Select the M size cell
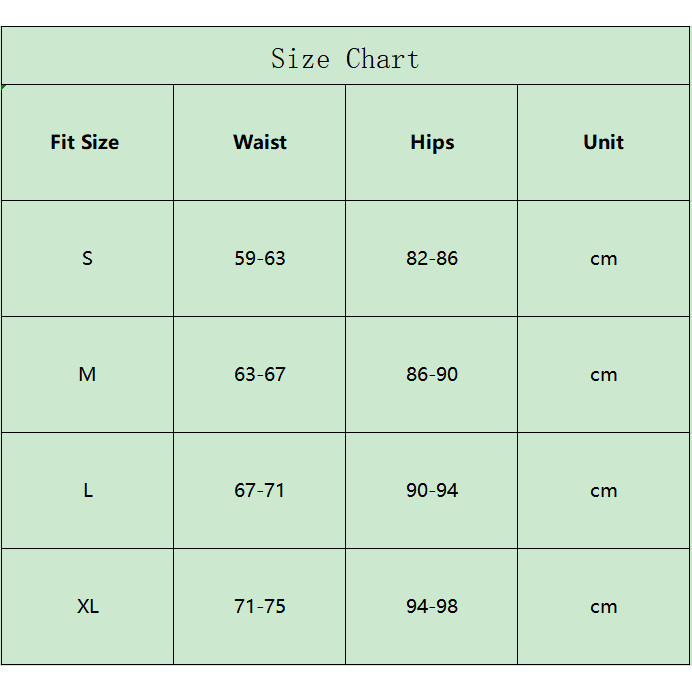The height and width of the screenshot is (692, 692). tap(87, 374)
